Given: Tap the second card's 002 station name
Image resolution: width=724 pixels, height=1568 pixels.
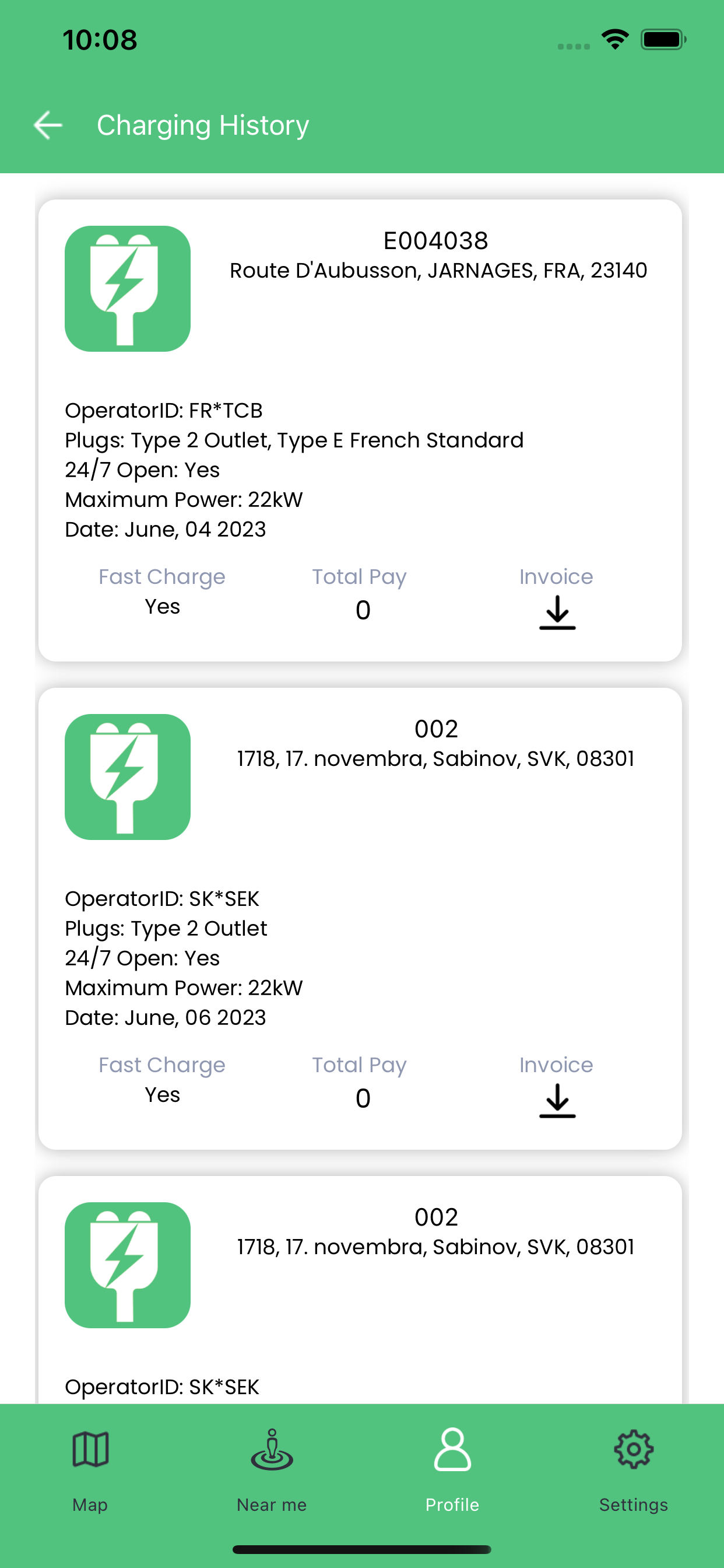Looking at the screenshot, I should [x=435, y=729].
